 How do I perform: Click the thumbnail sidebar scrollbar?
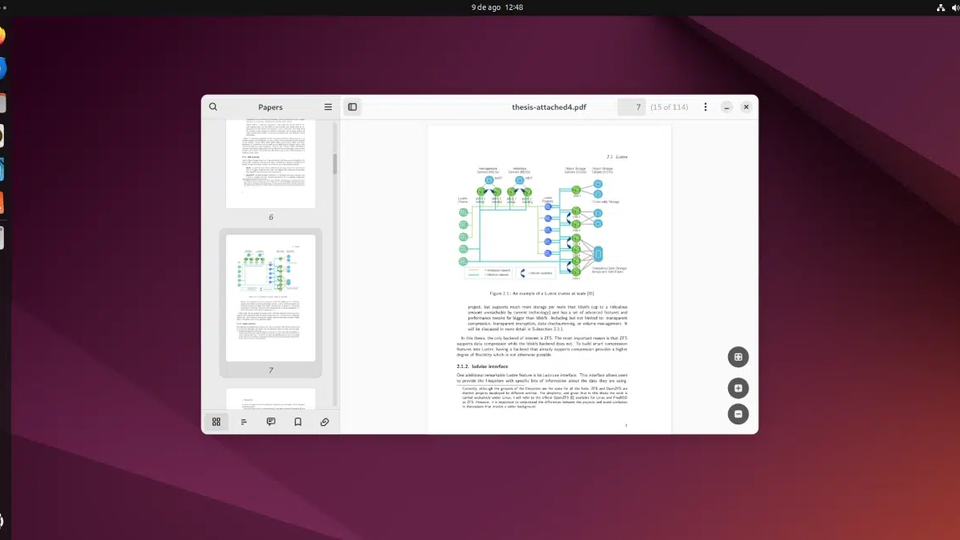point(335,164)
